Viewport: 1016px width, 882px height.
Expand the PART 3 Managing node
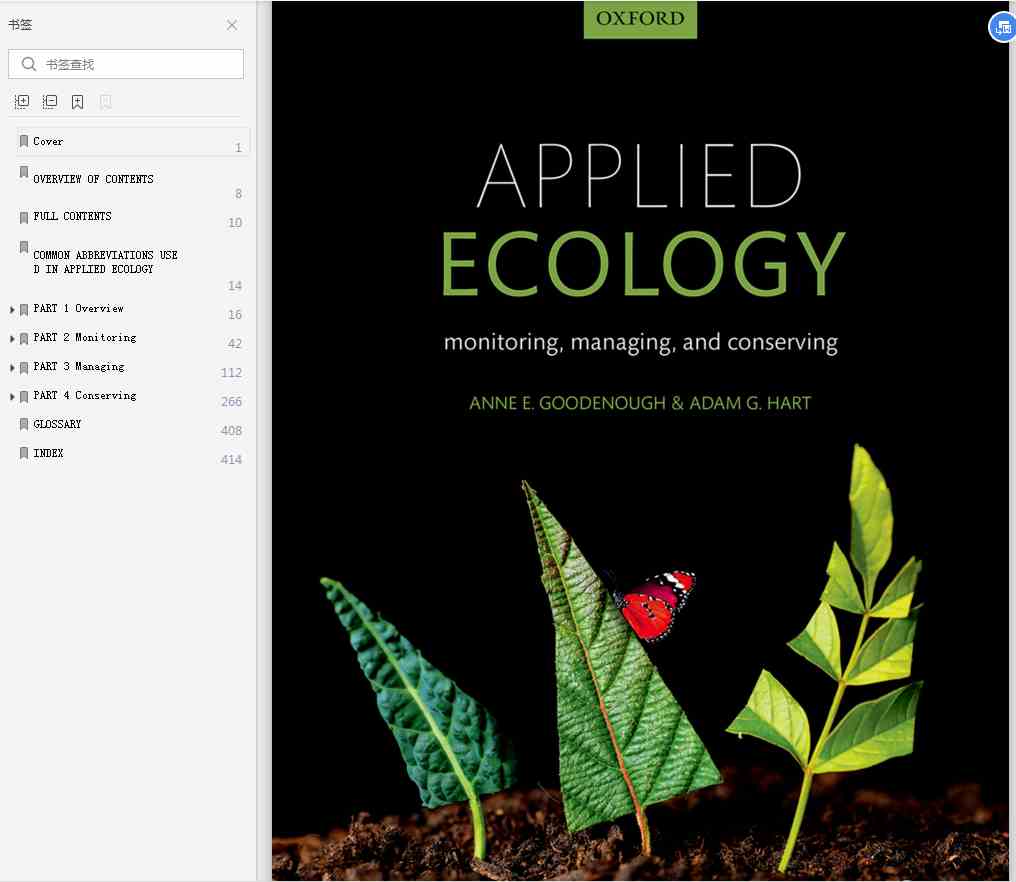12,368
